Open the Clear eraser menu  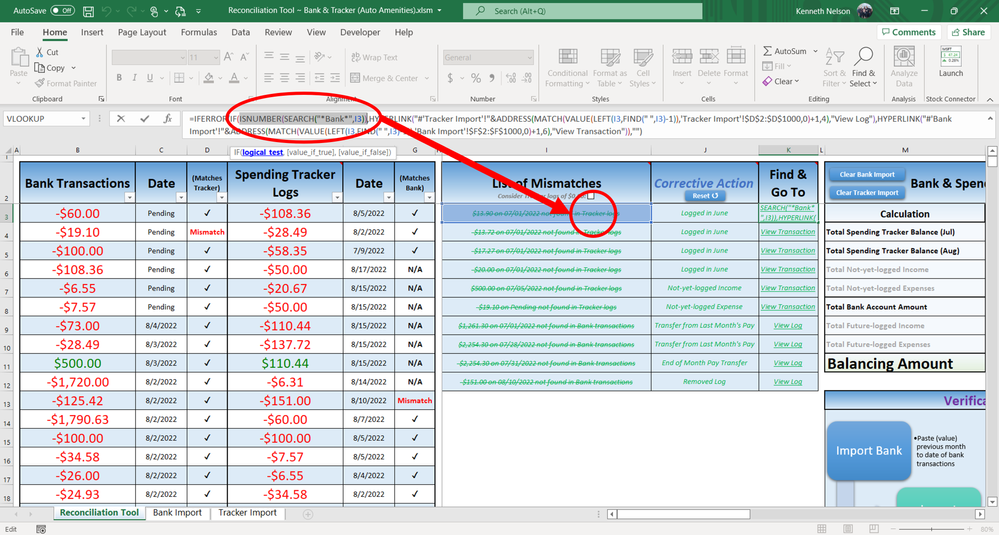coord(780,82)
